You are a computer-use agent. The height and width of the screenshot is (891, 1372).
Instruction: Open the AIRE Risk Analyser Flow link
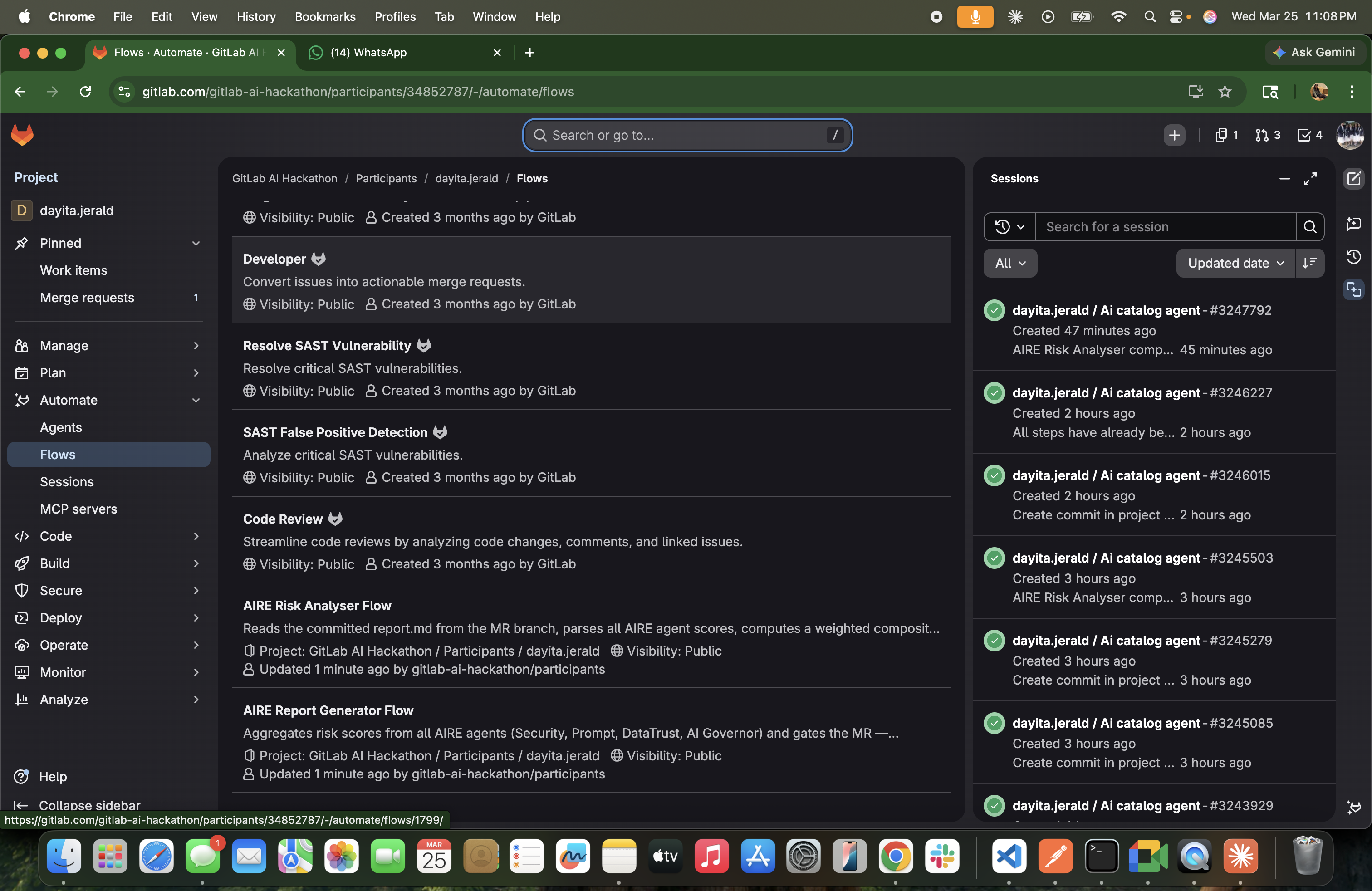pos(317,606)
